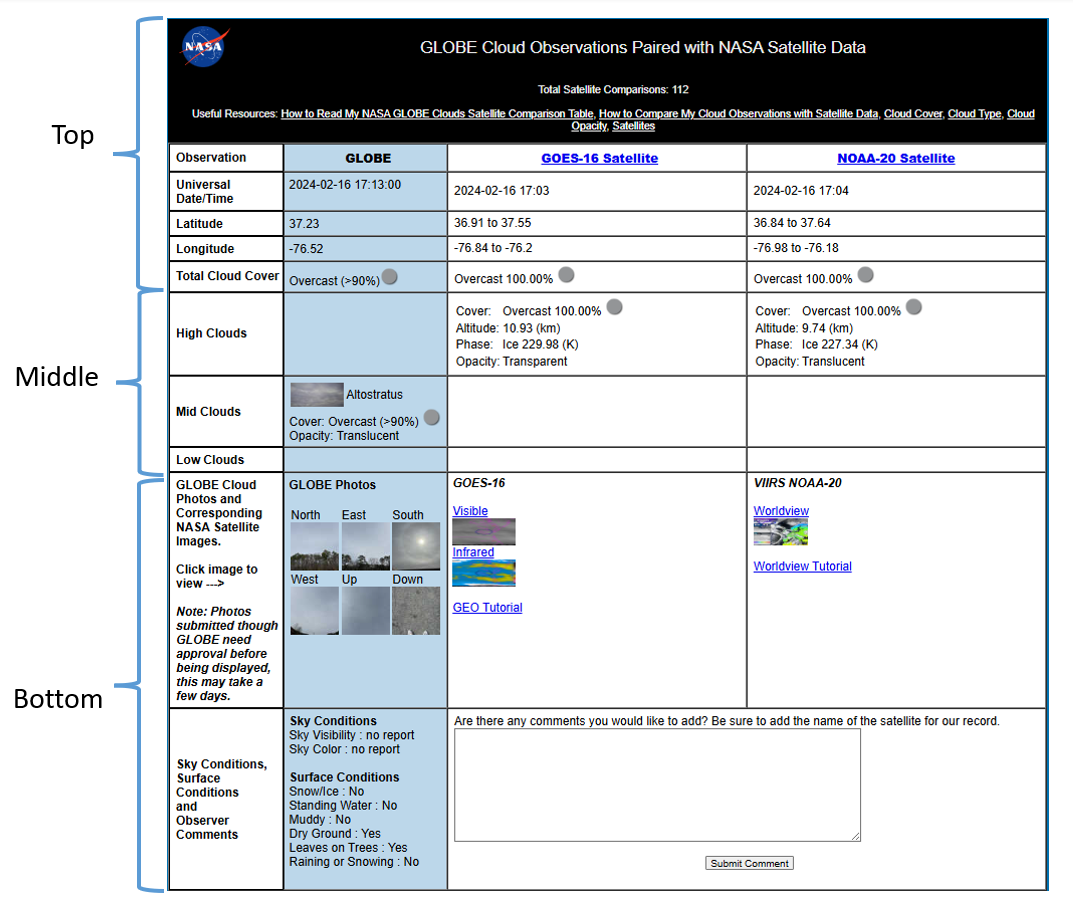Click the NASA logo in the header
This screenshot has height=908, width=1073.
point(203,47)
